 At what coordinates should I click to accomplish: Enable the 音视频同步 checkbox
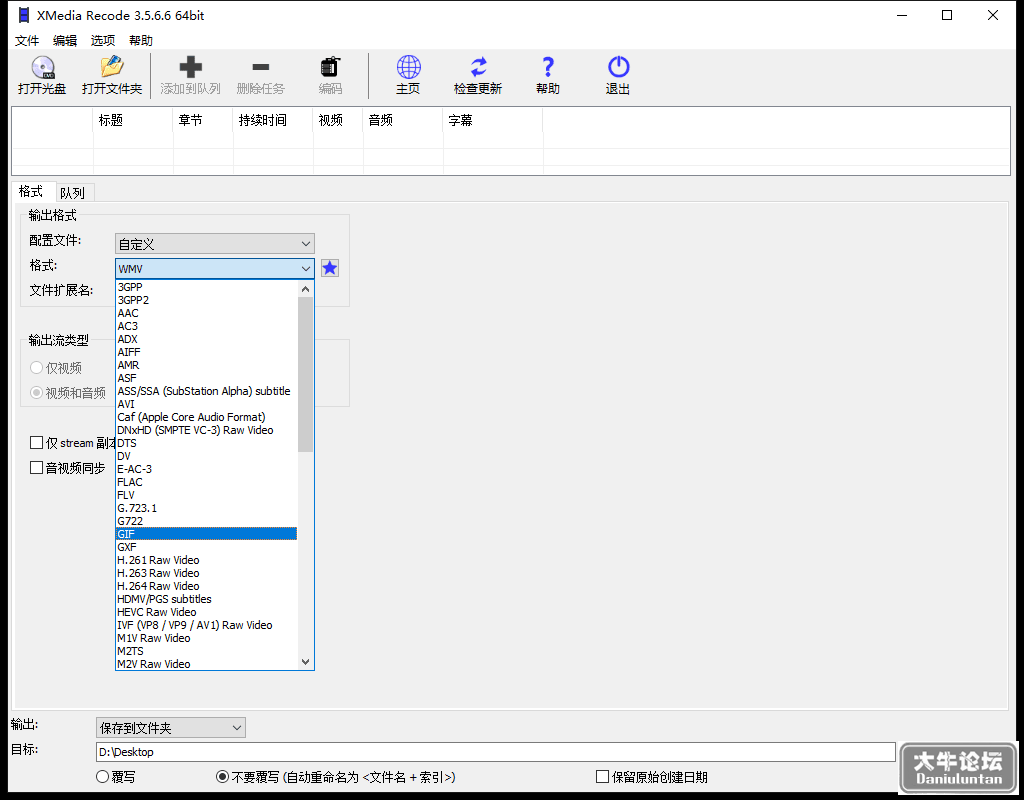click(37, 468)
